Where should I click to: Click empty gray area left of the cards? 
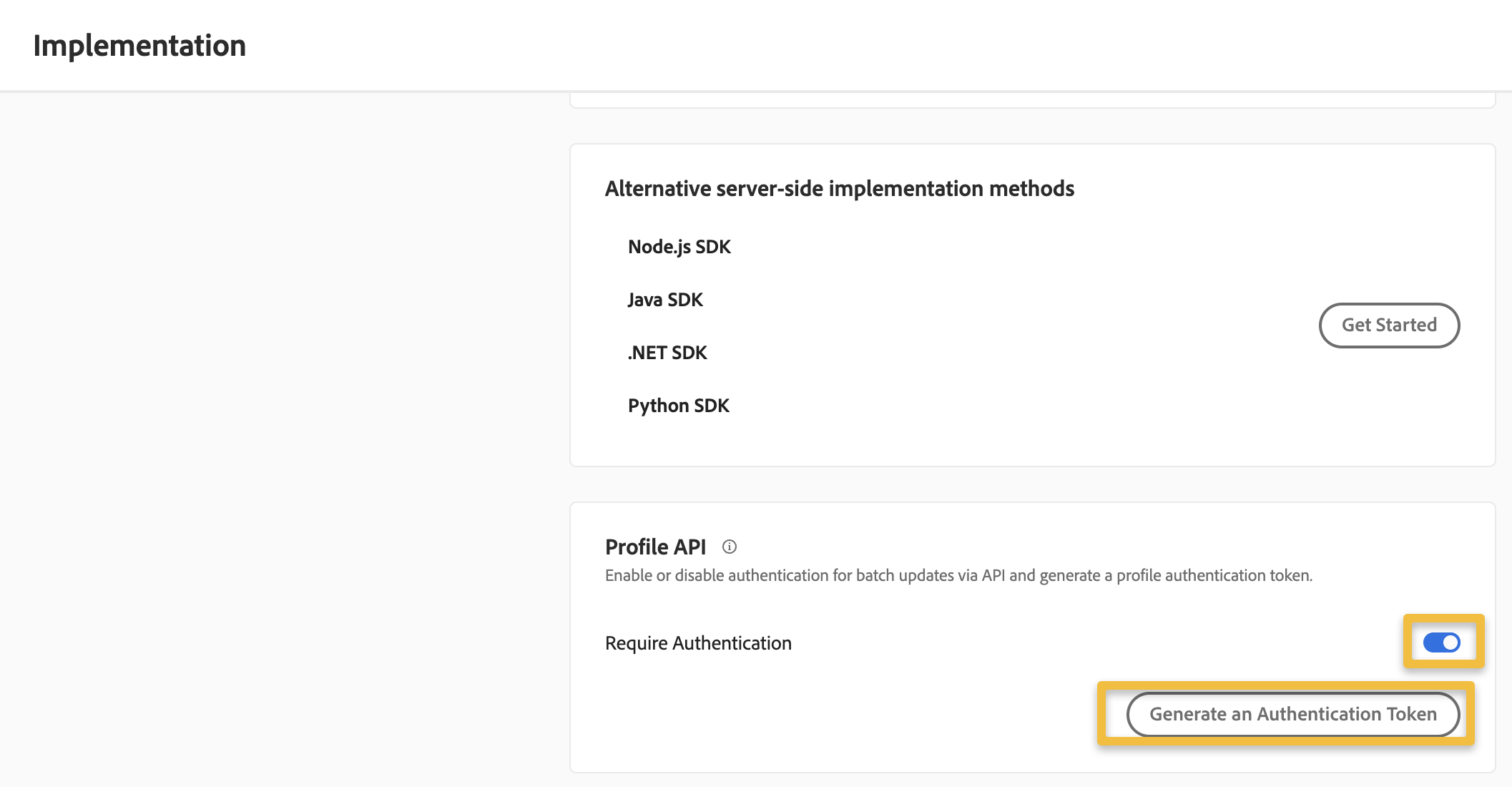coord(286,429)
